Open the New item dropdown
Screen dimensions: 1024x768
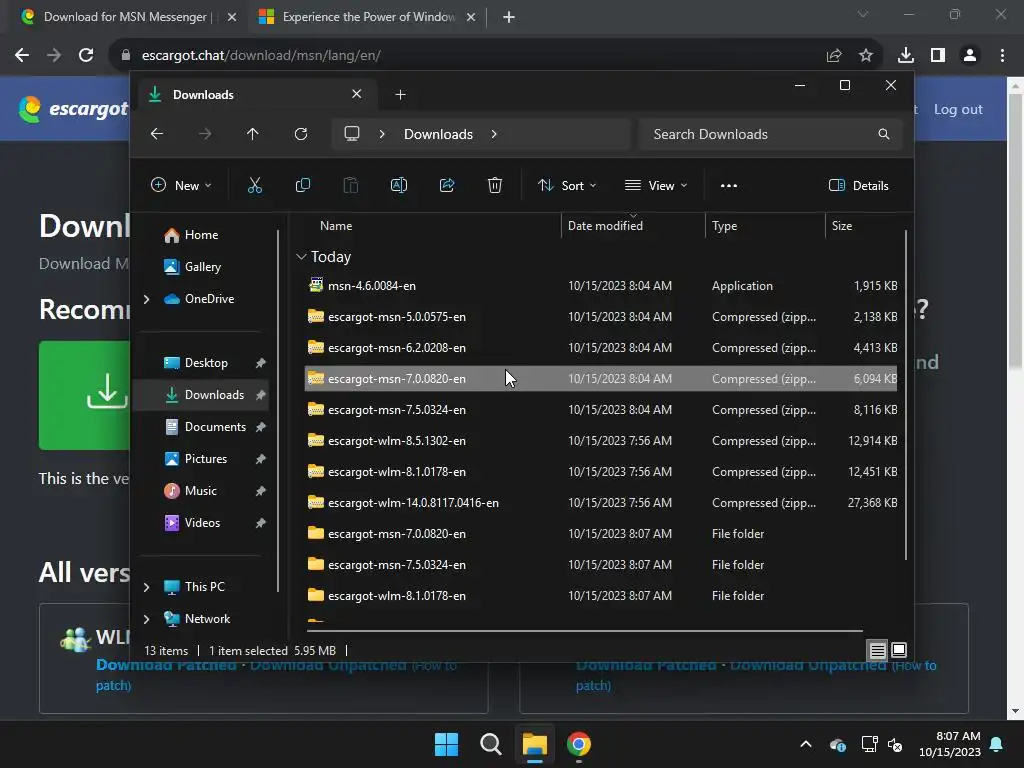point(181,185)
